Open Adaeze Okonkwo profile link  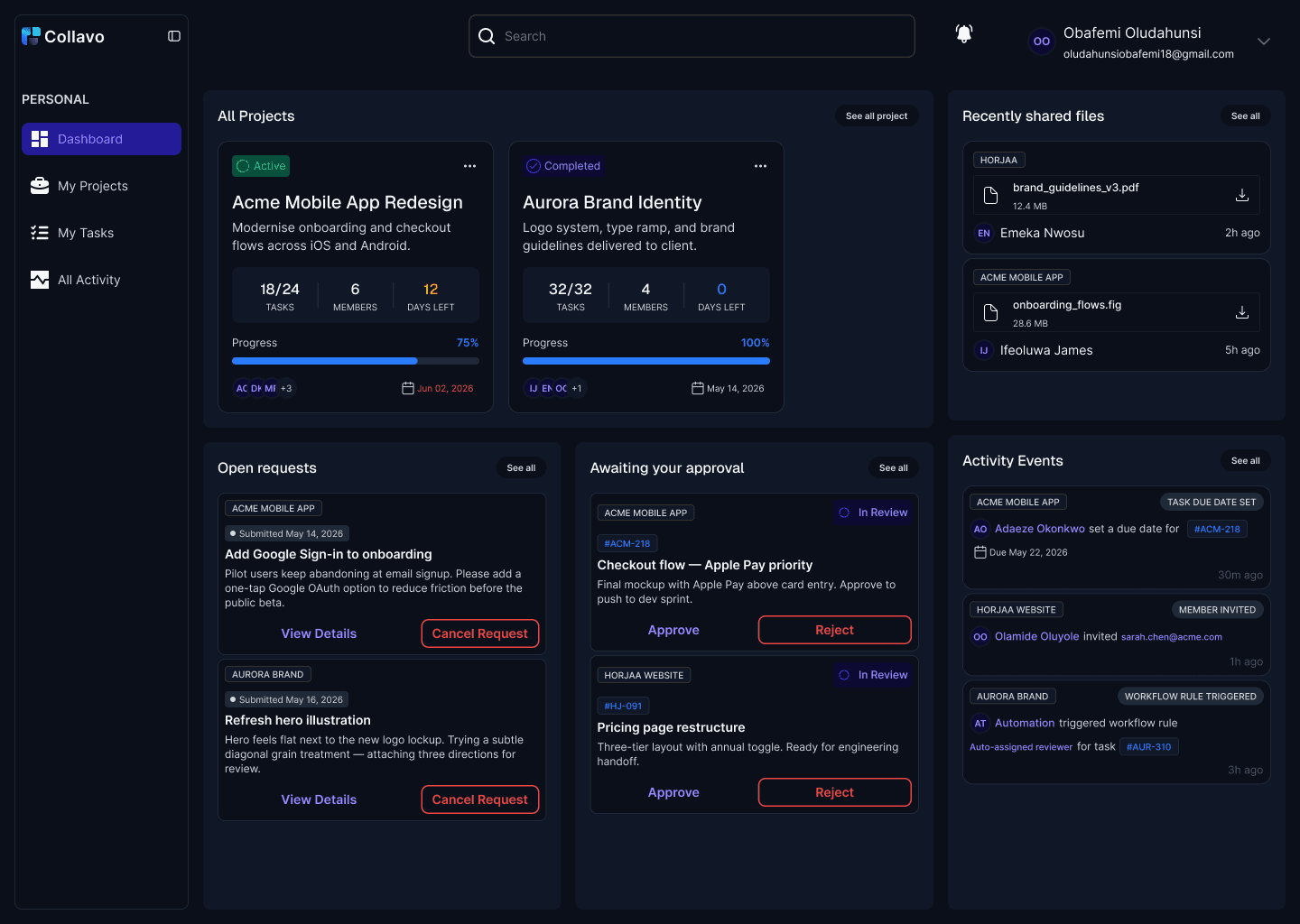tap(1040, 529)
